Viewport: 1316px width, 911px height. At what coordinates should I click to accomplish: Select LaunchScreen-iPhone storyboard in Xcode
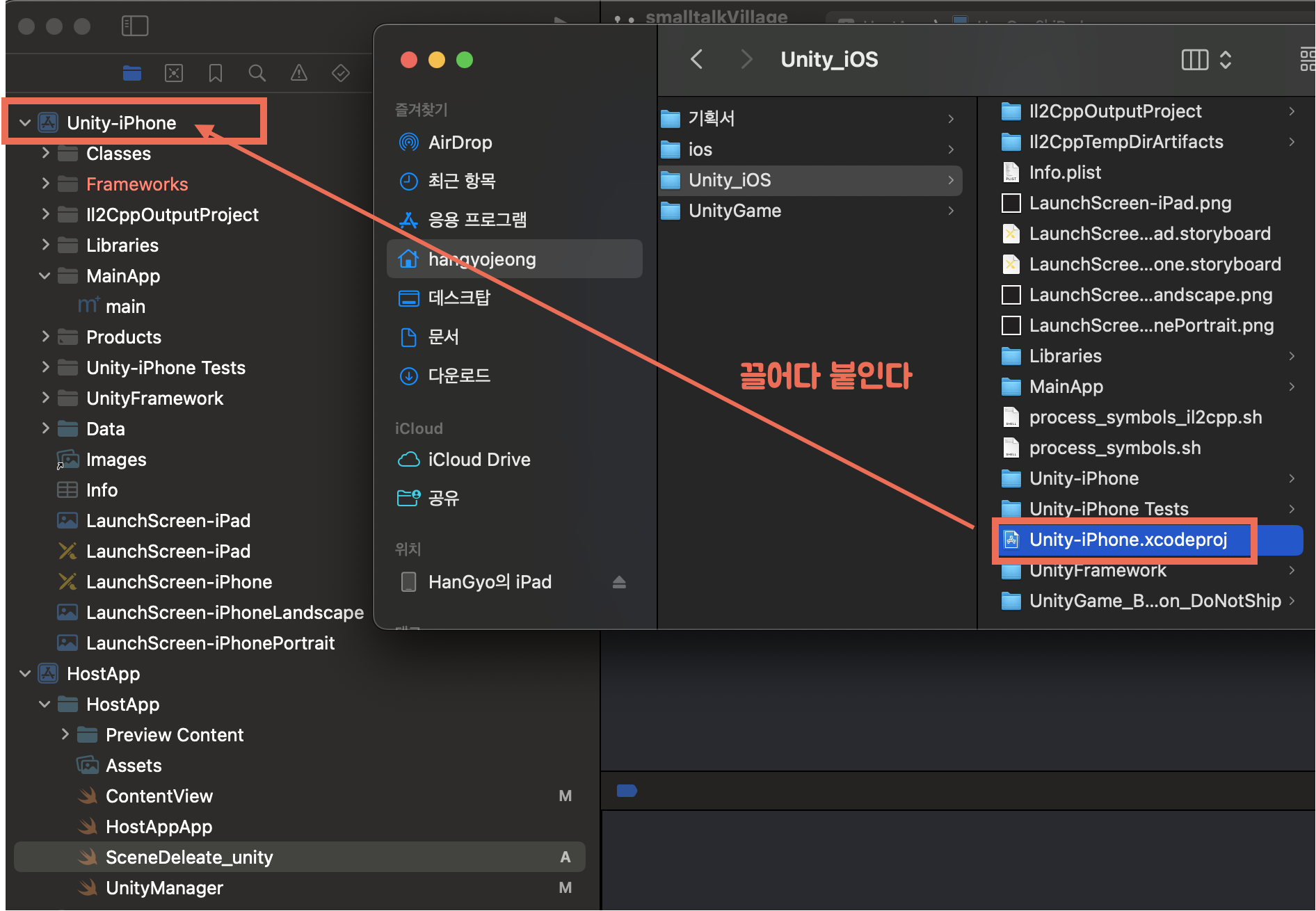tap(299, 582)
